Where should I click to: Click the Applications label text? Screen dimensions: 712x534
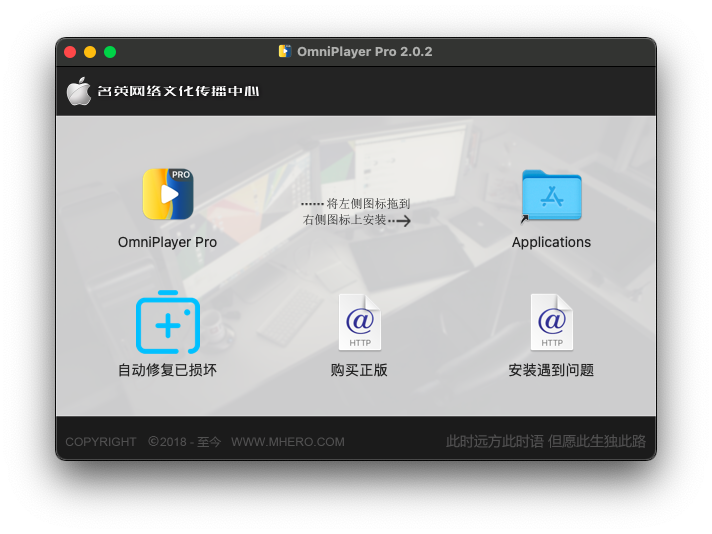point(551,242)
